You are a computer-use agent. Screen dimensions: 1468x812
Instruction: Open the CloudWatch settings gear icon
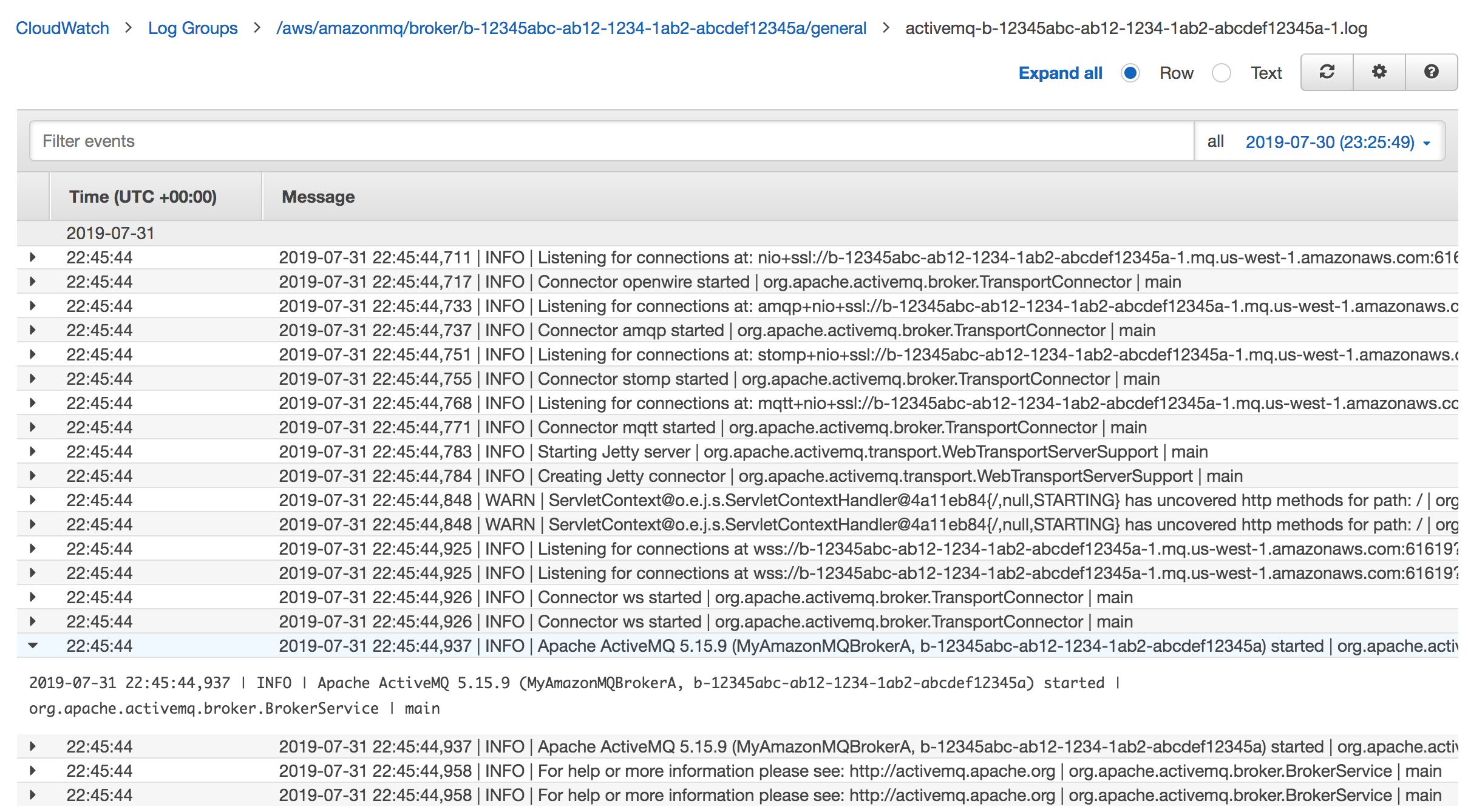tap(1379, 72)
